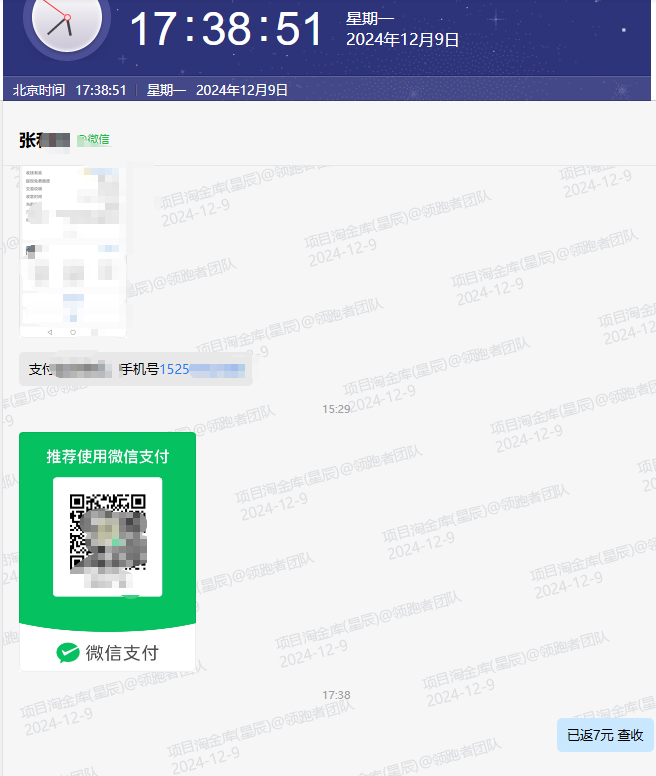This screenshot has height=776, width=656.
Task: Click the 星期一 label beside the large clock
Action: pos(370,19)
